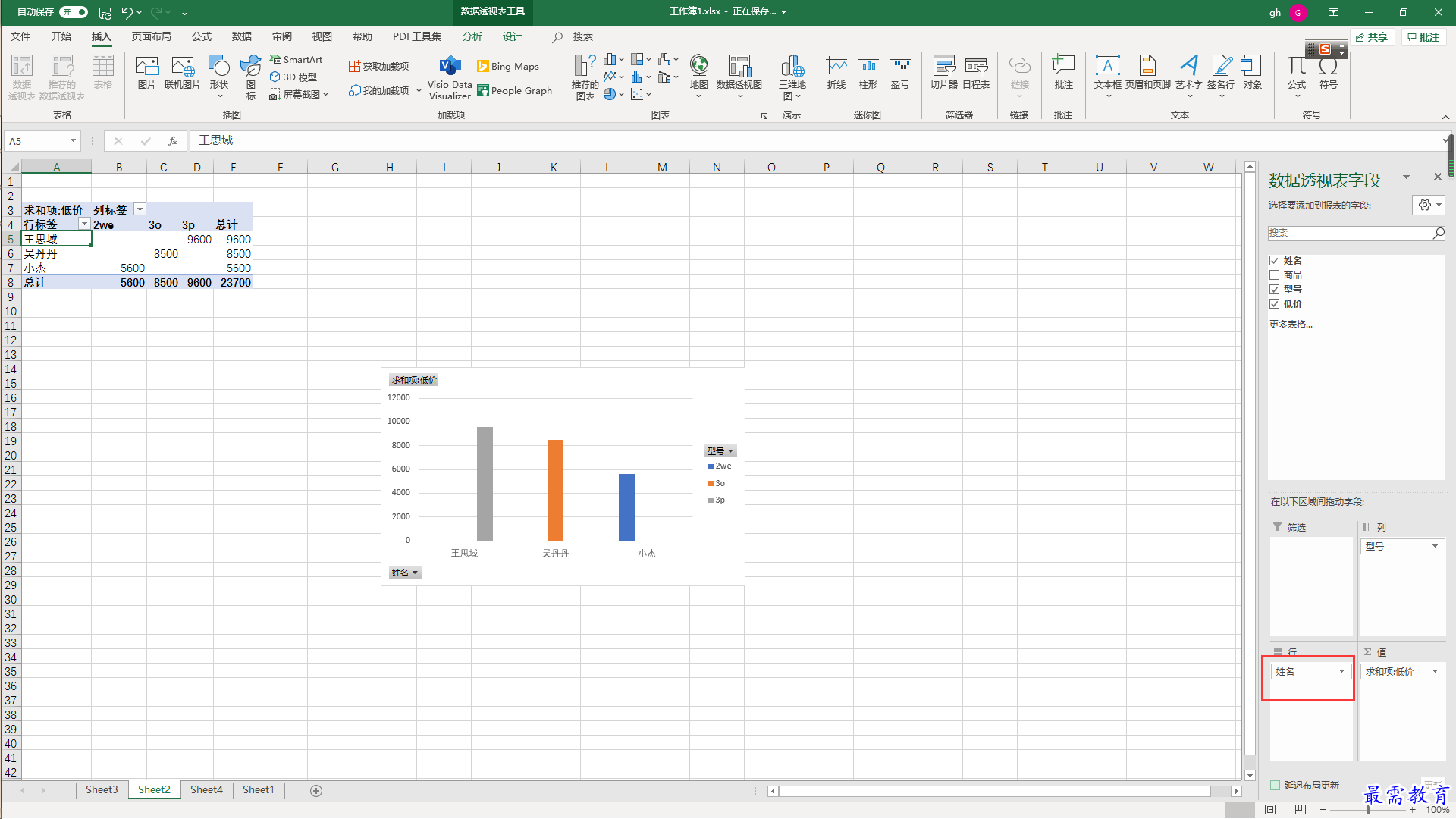Open the 联机图片 online pictures tool
Viewport: 1456px width, 819px height.
point(183,74)
